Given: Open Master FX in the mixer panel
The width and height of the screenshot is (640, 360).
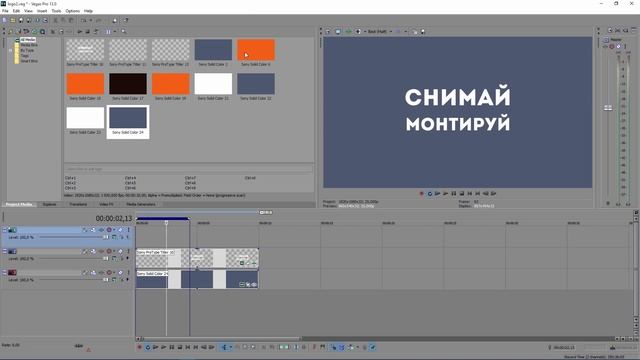Looking at the screenshot, I should (x=605, y=47).
